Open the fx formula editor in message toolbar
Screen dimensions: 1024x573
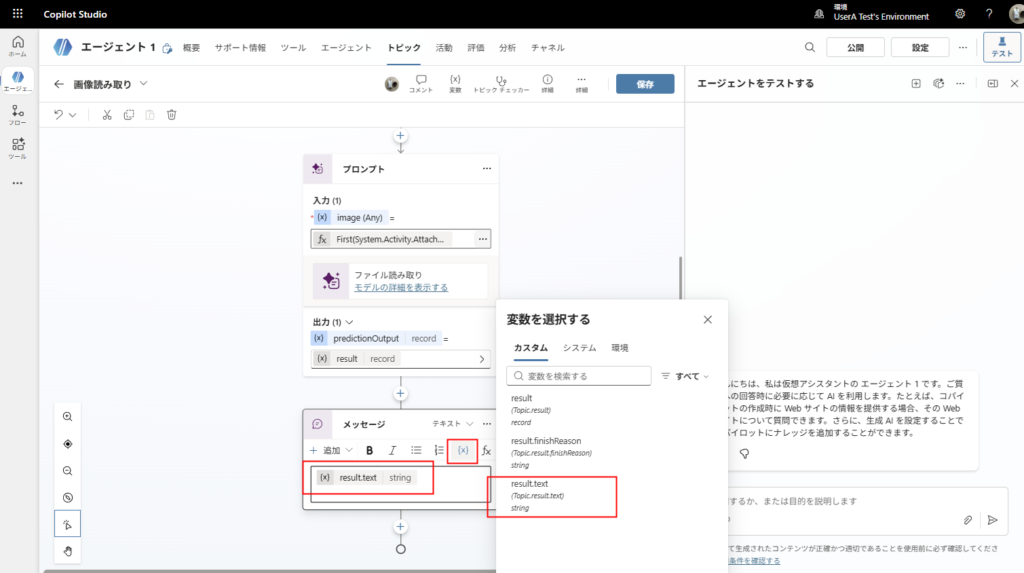[x=487, y=450]
